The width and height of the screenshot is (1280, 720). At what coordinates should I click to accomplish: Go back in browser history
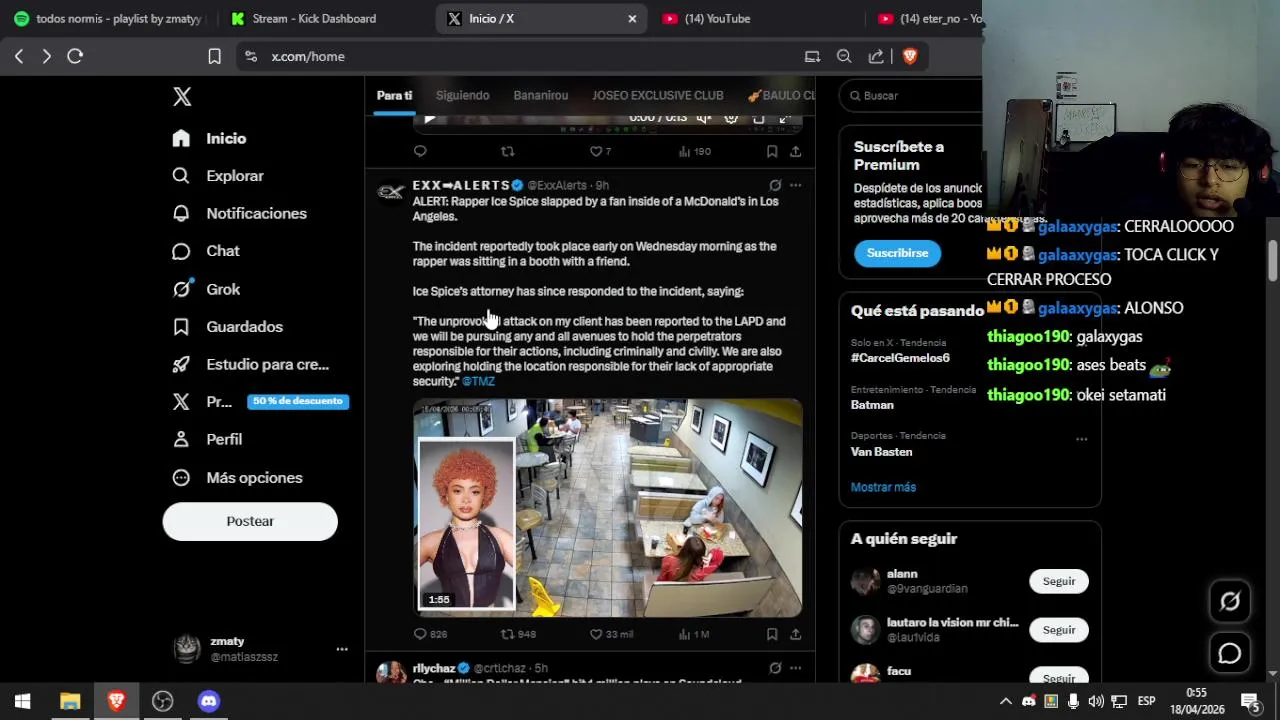pos(19,57)
